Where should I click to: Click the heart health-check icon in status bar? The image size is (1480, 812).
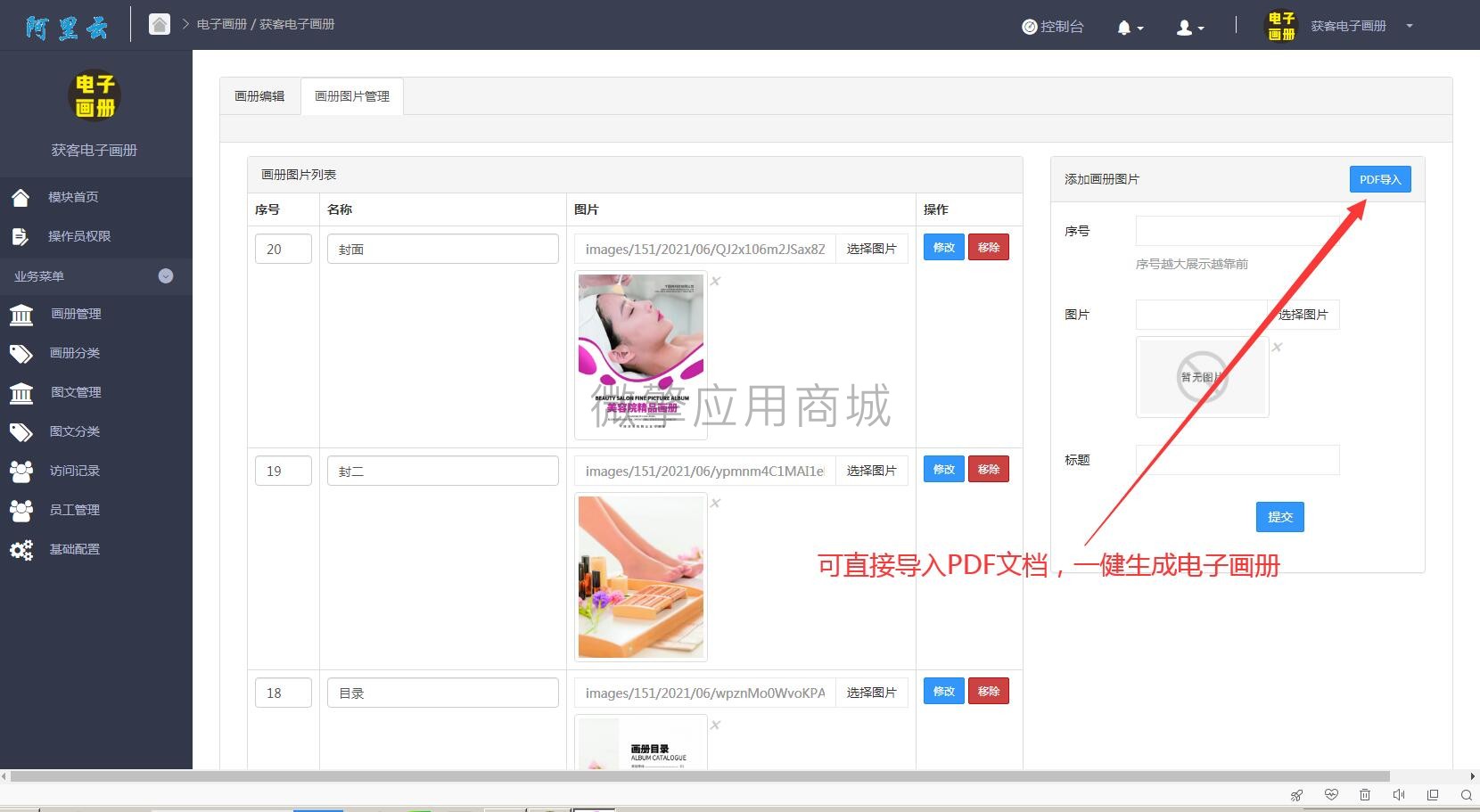click(x=1331, y=795)
